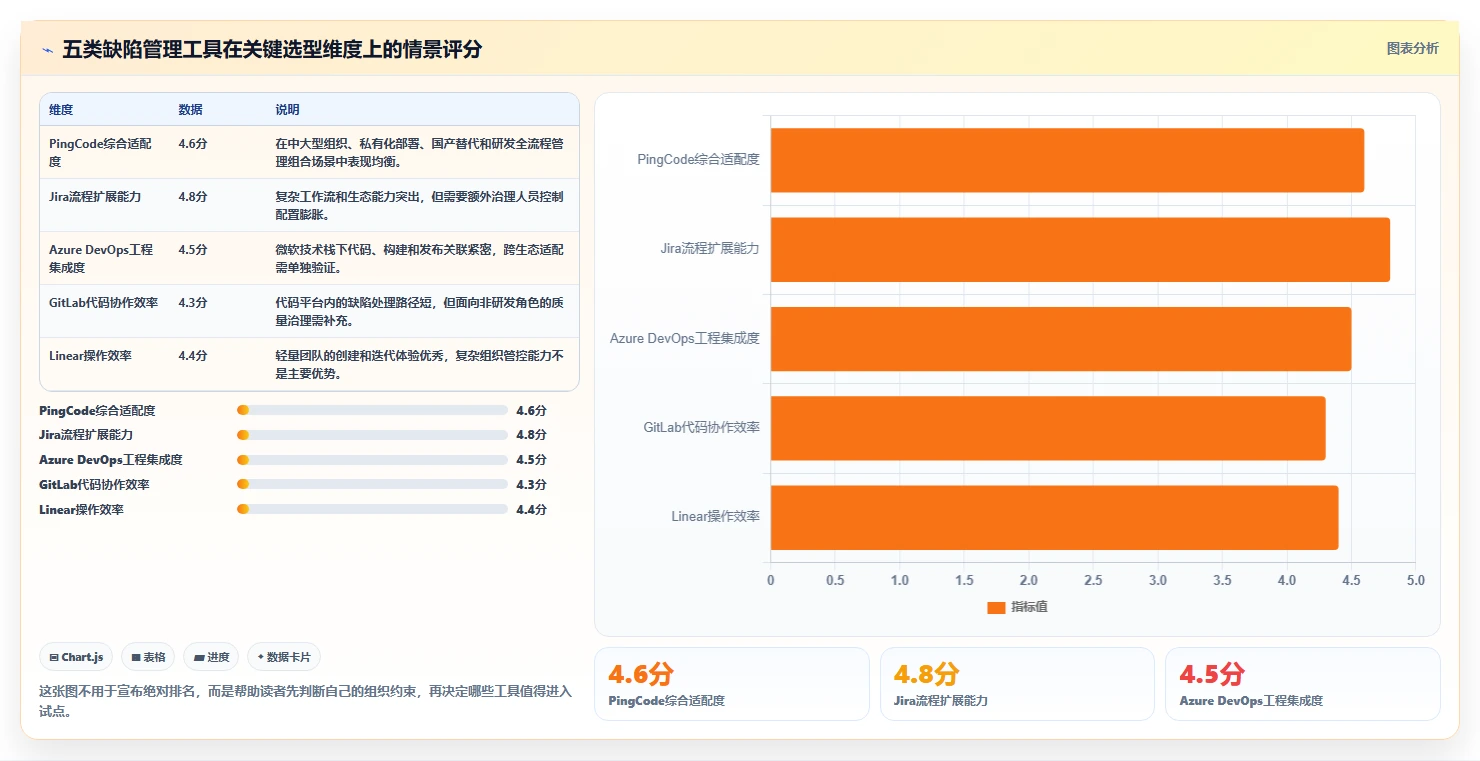Click the GitLab代码协作效率 progress bar
This screenshot has height=761, width=1480.
372,485
